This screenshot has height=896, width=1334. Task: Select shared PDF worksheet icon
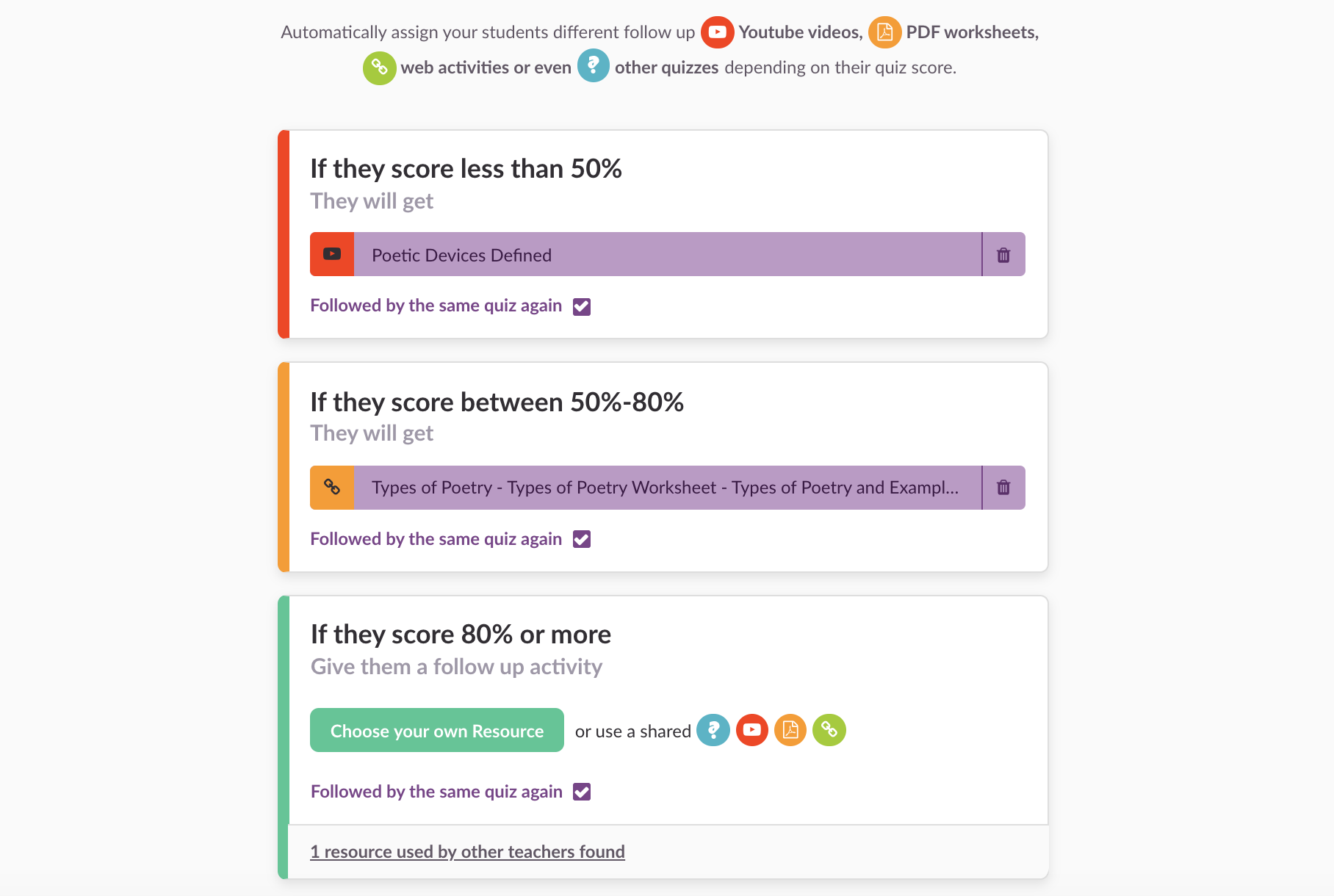[790, 730]
